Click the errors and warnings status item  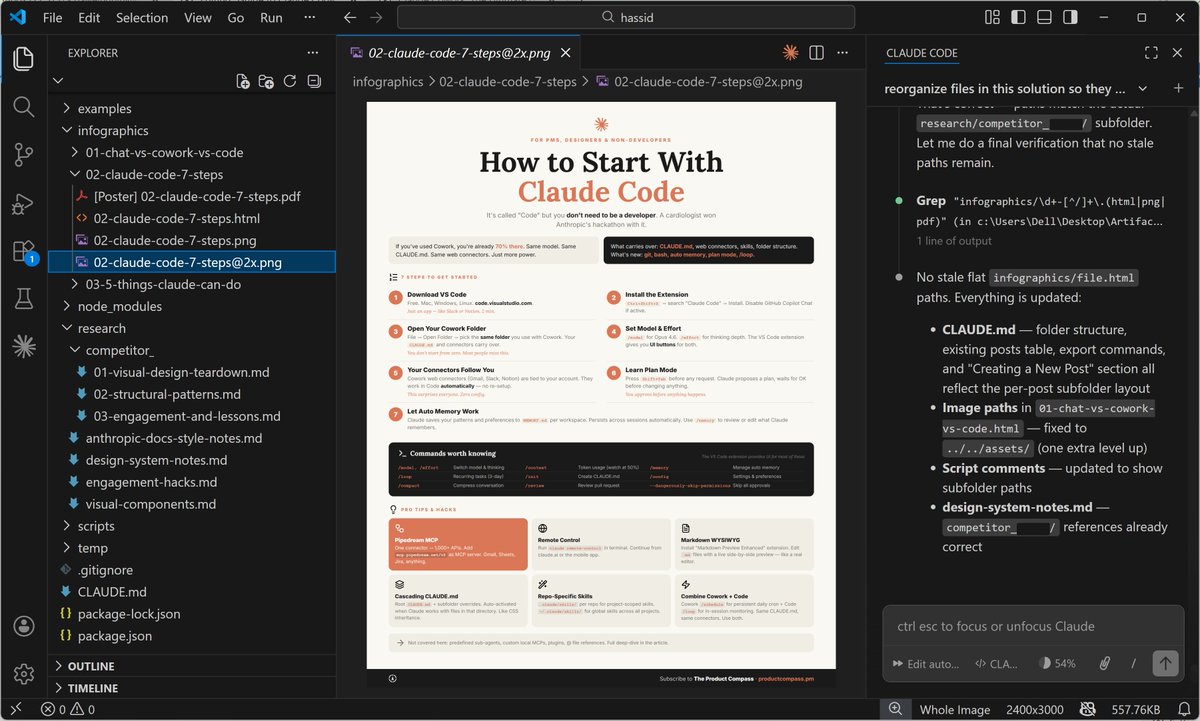click(x=68, y=710)
